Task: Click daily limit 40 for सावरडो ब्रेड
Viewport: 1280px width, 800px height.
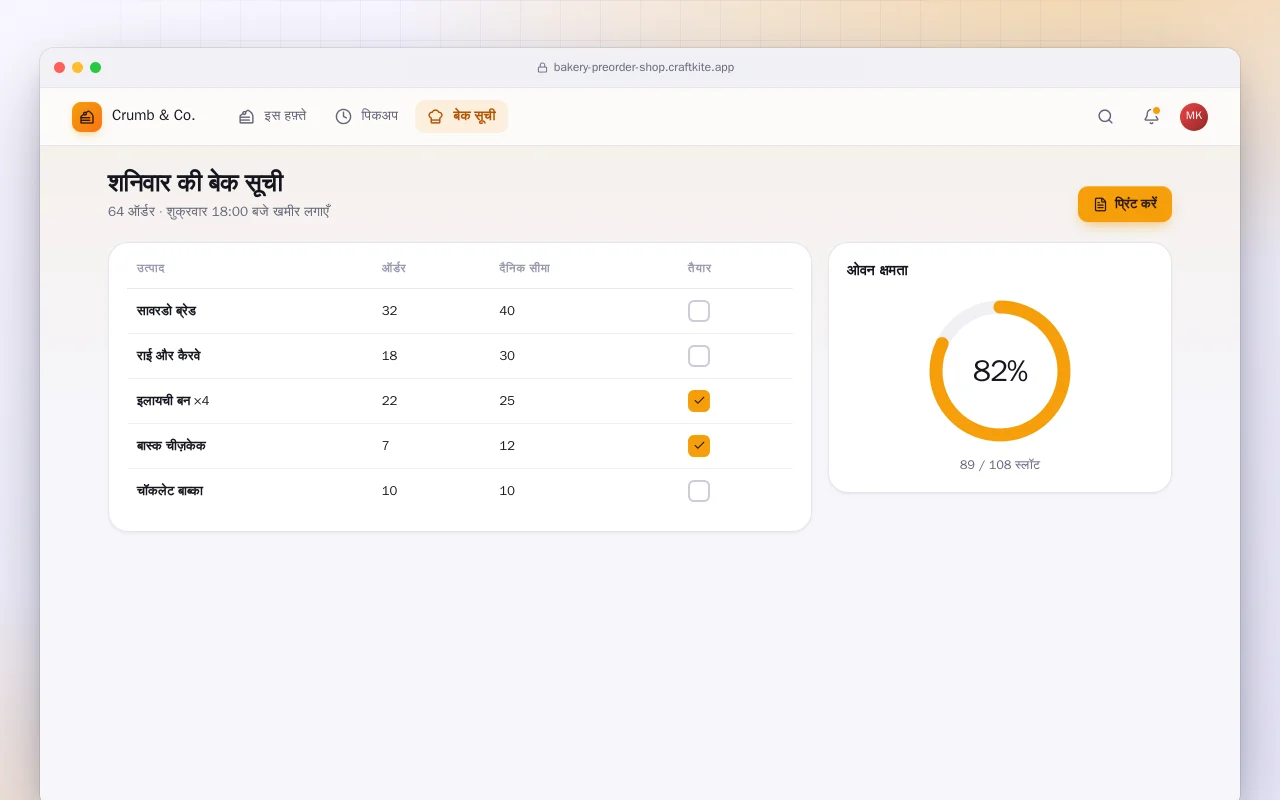Action: 507,311
